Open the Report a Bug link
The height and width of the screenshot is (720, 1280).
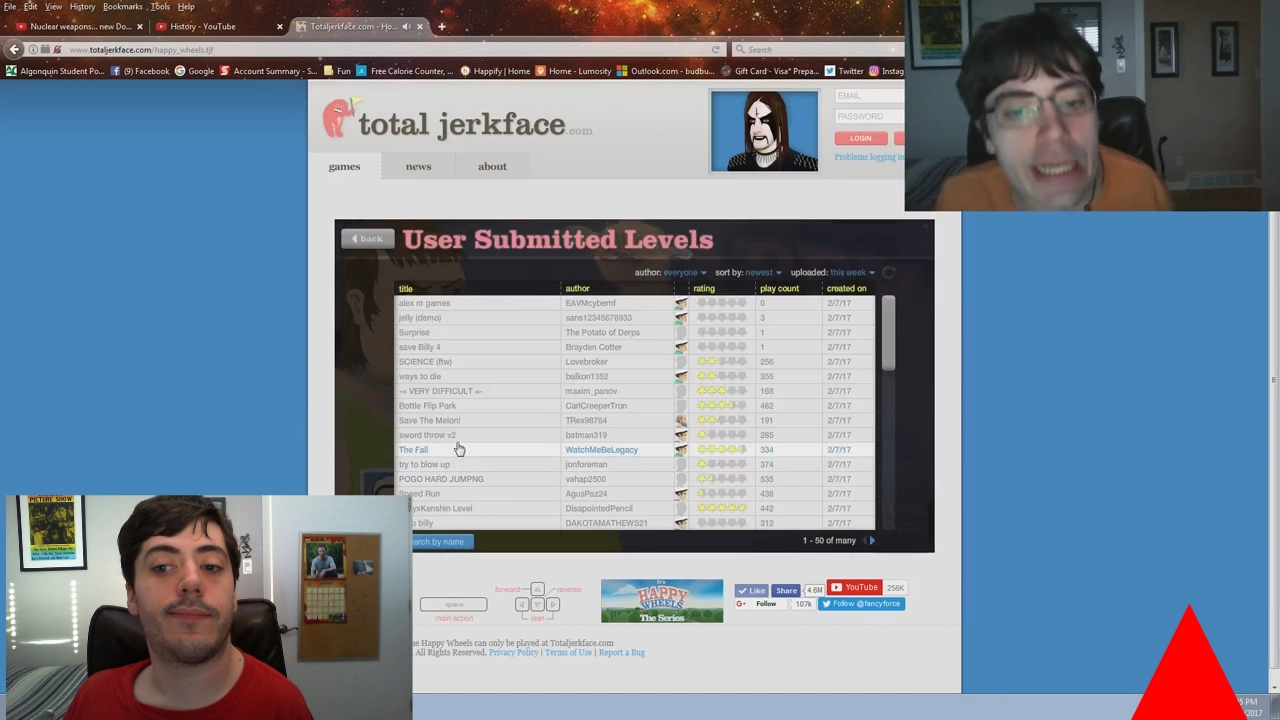pos(622,652)
